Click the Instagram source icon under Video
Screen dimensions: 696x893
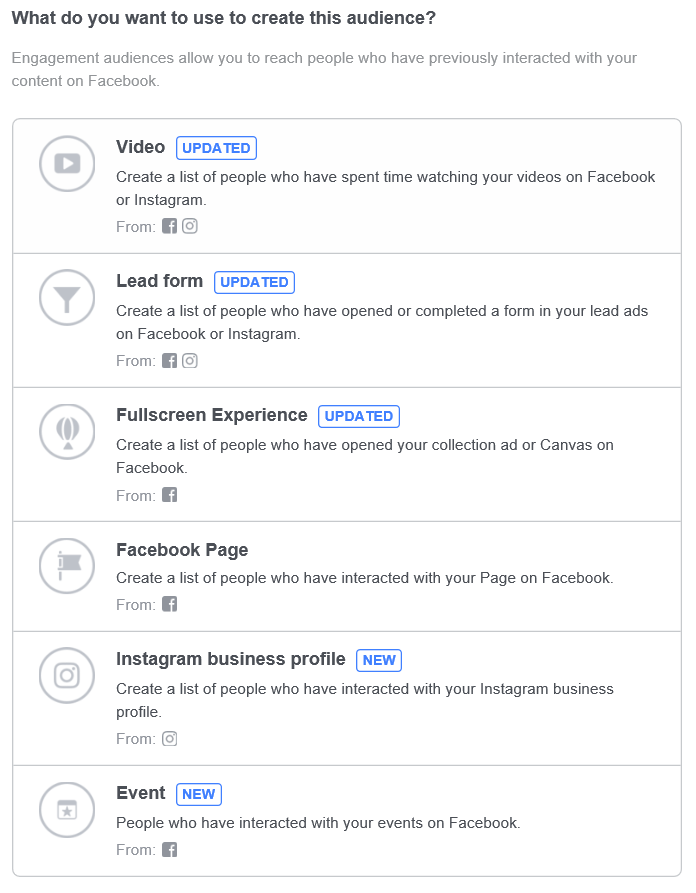(x=190, y=226)
